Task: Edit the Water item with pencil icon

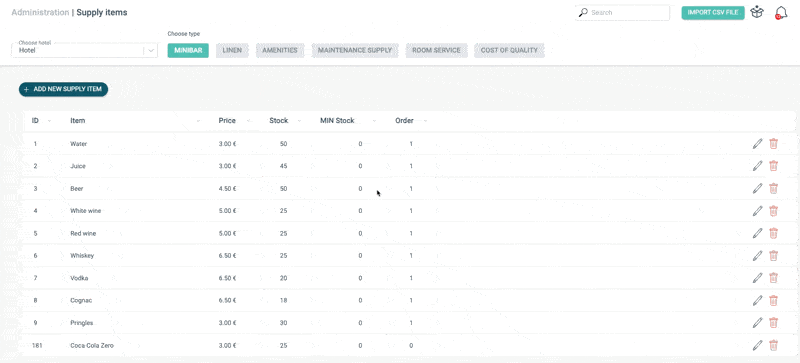Action: (758, 143)
